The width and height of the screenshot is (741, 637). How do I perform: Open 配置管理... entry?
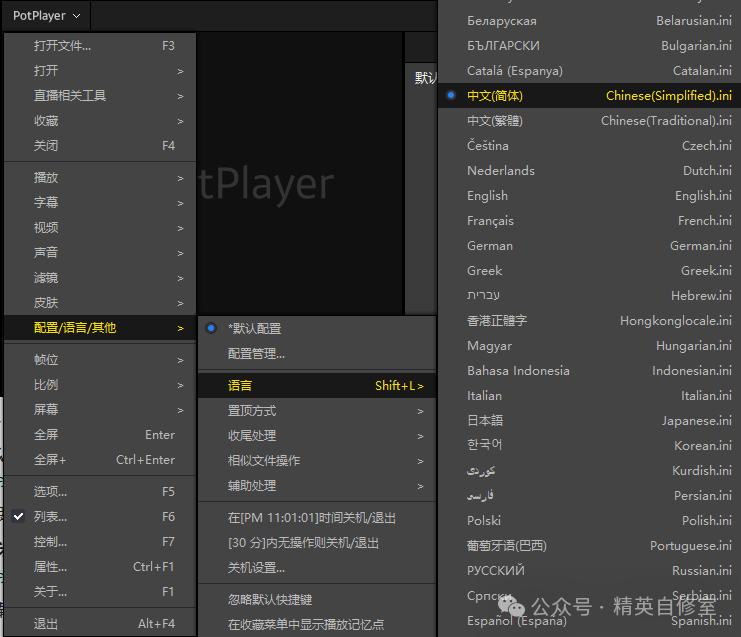pos(256,353)
